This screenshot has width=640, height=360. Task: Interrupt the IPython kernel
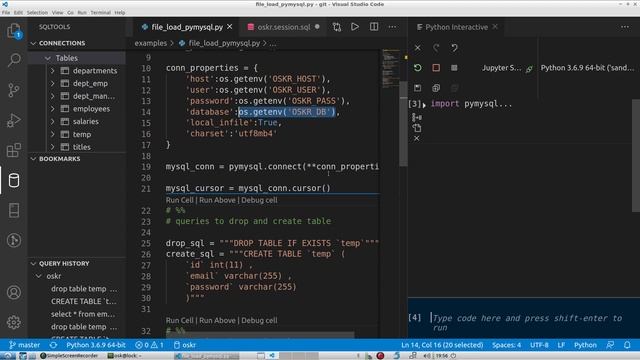436,68
